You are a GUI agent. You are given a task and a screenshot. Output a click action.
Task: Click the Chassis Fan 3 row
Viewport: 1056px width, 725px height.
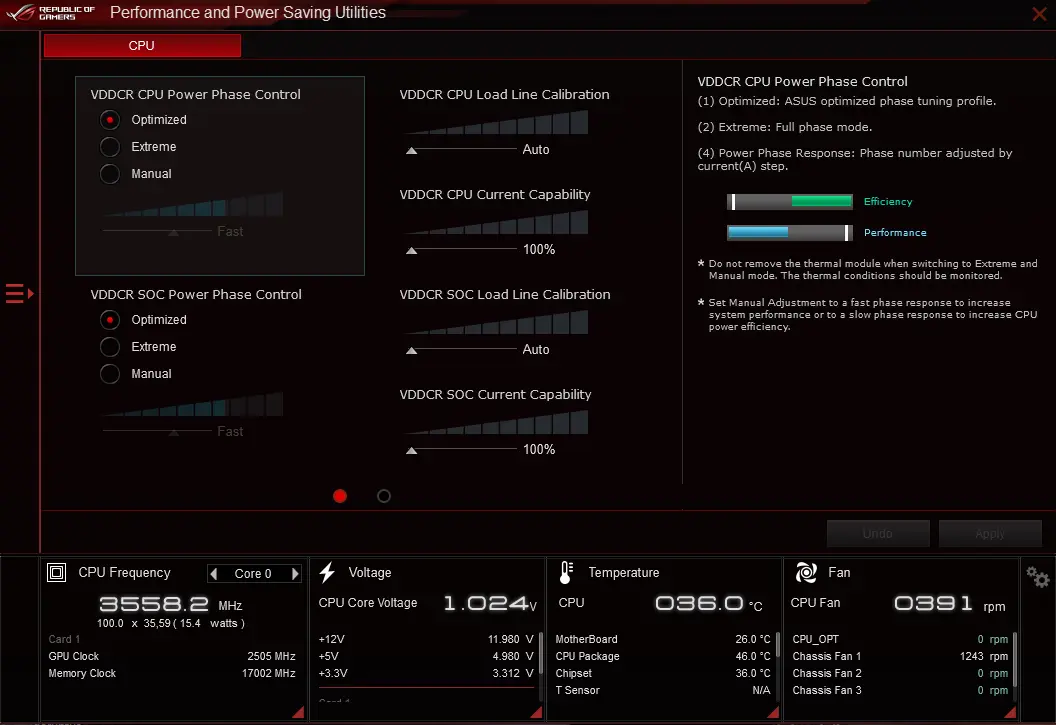click(x=900, y=691)
